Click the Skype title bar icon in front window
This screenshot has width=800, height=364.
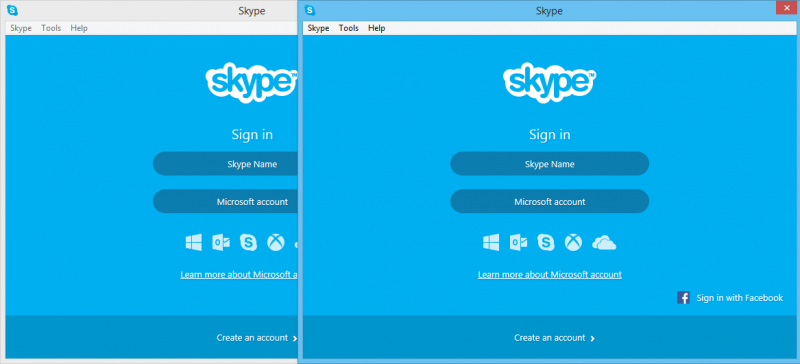309,10
